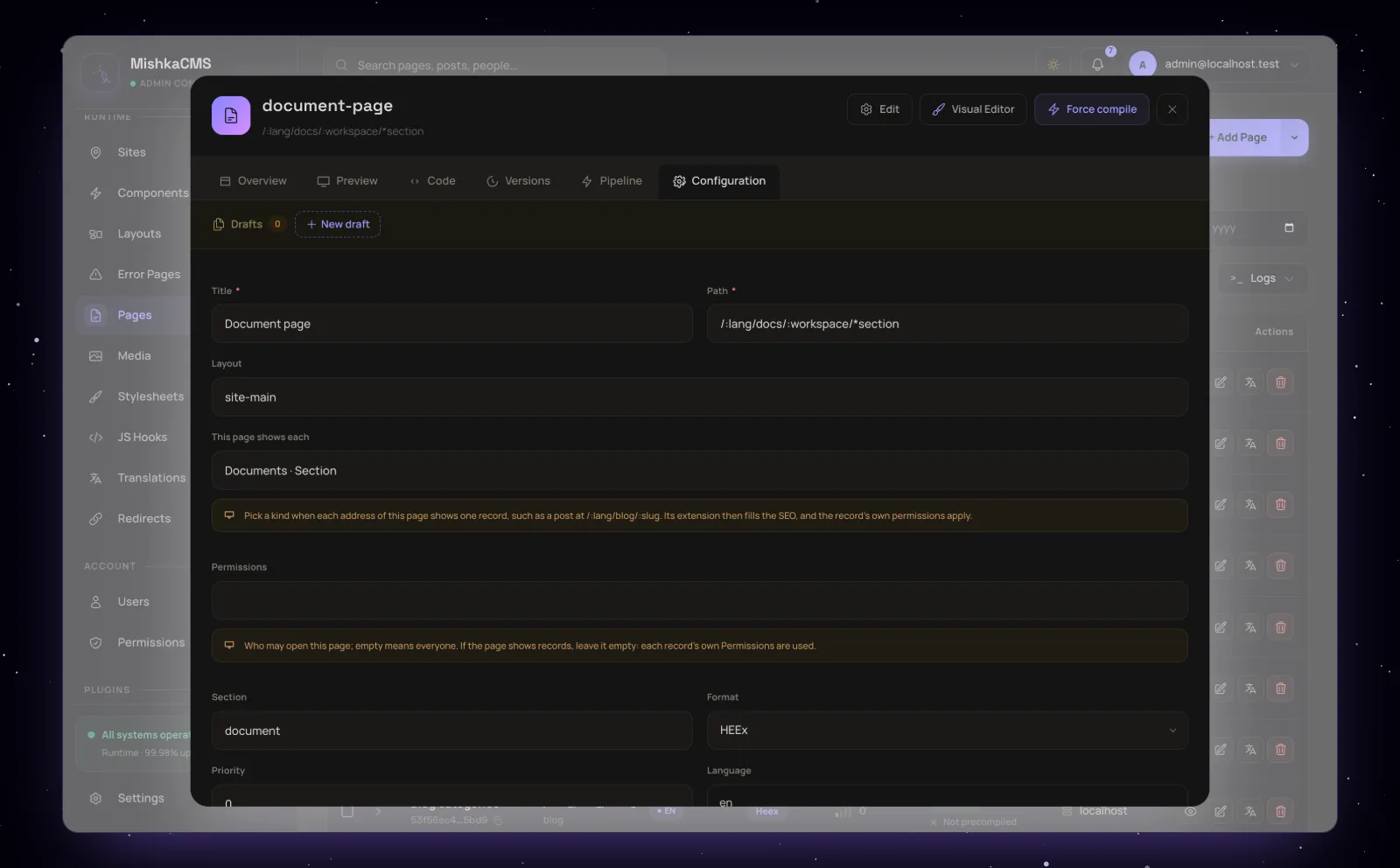
Task: Toggle the light/dark theme sun icon
Action: [1053, 65]
